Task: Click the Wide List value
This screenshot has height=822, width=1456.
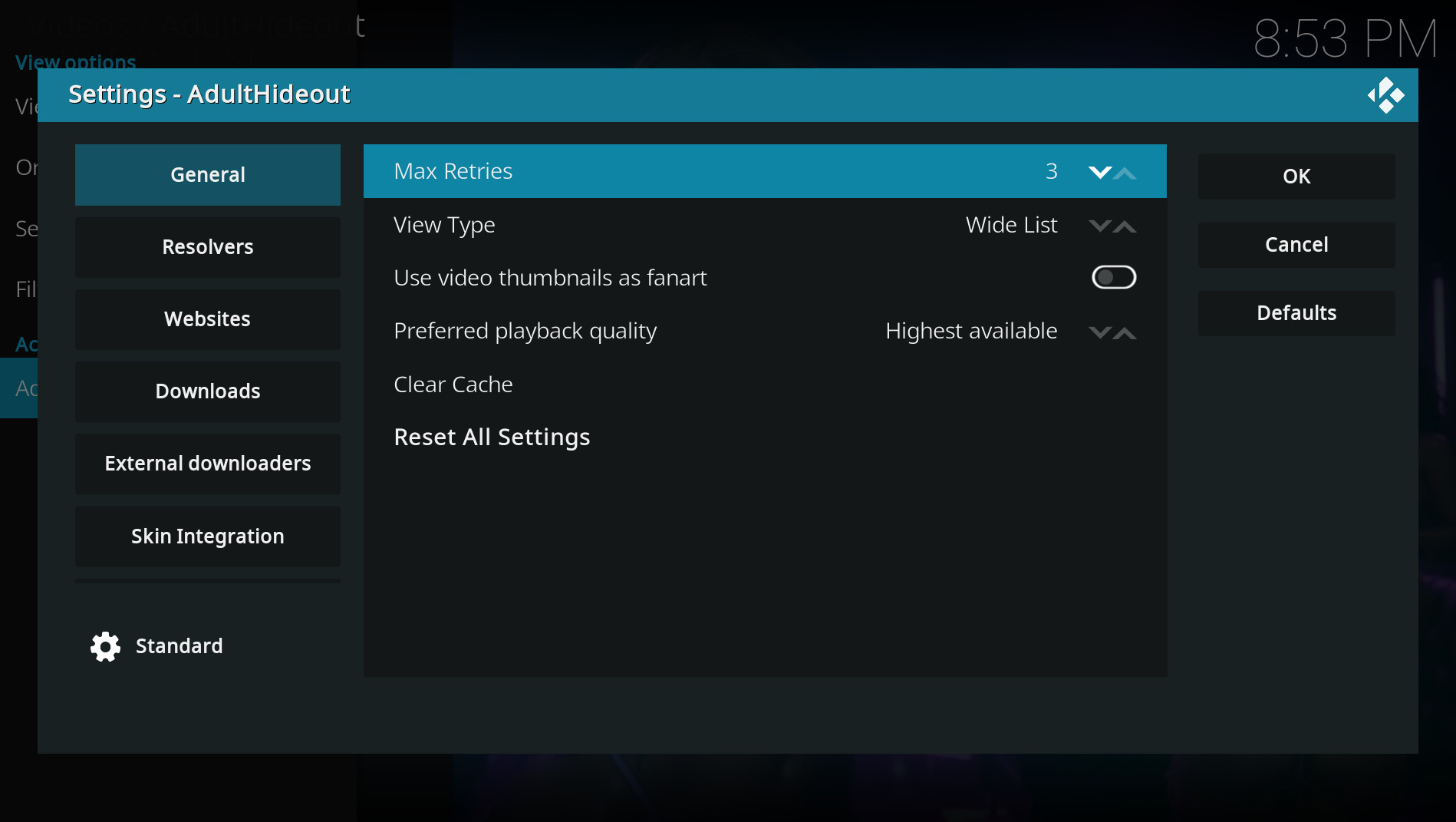Action: click(1011, 225)
